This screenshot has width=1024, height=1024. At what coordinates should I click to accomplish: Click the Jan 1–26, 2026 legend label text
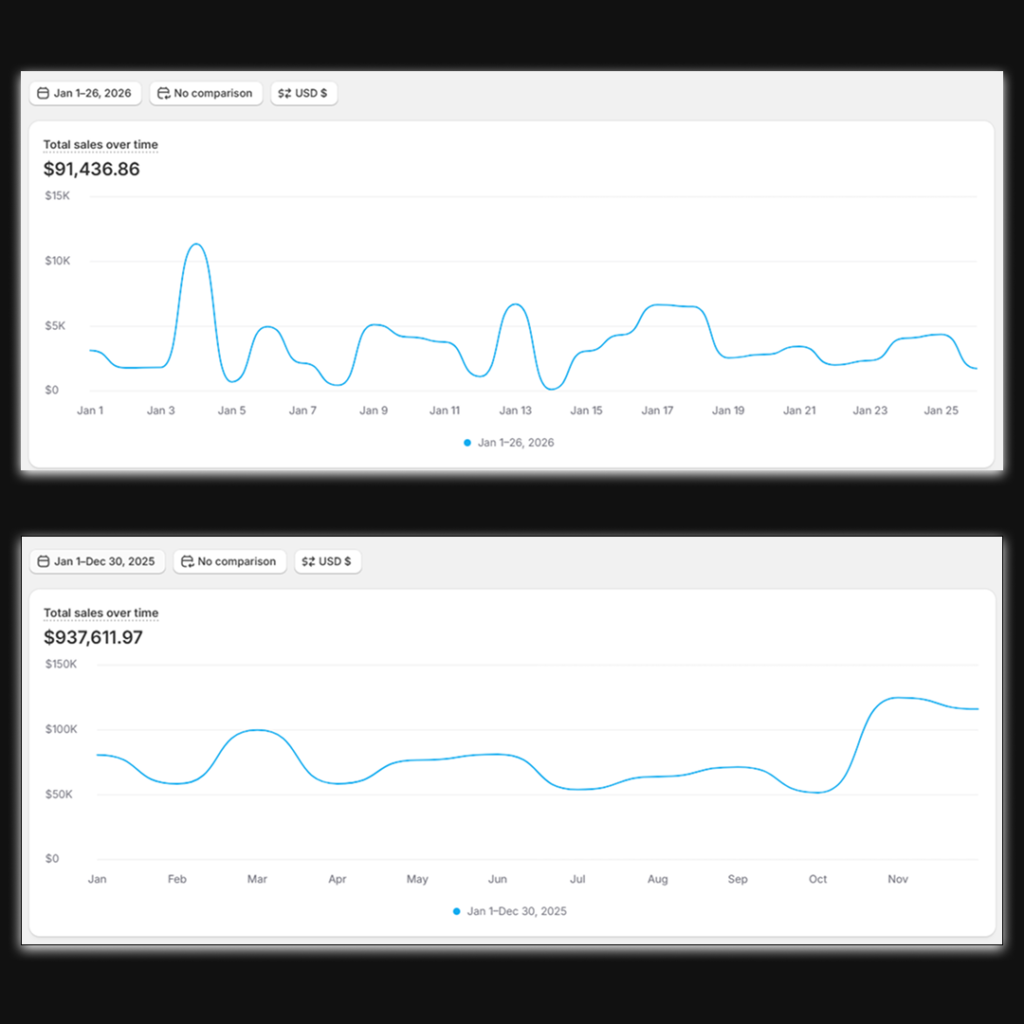point(516,442)
